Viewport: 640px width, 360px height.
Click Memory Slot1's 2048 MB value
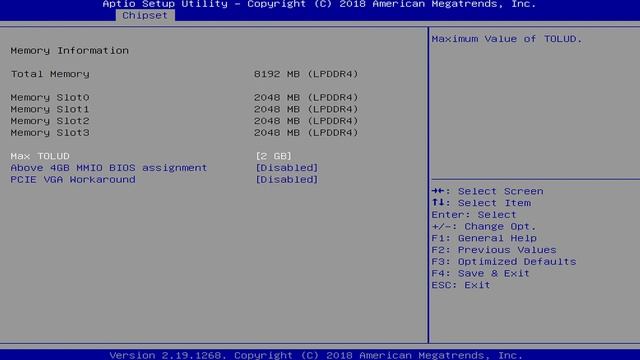pos(306,109)
